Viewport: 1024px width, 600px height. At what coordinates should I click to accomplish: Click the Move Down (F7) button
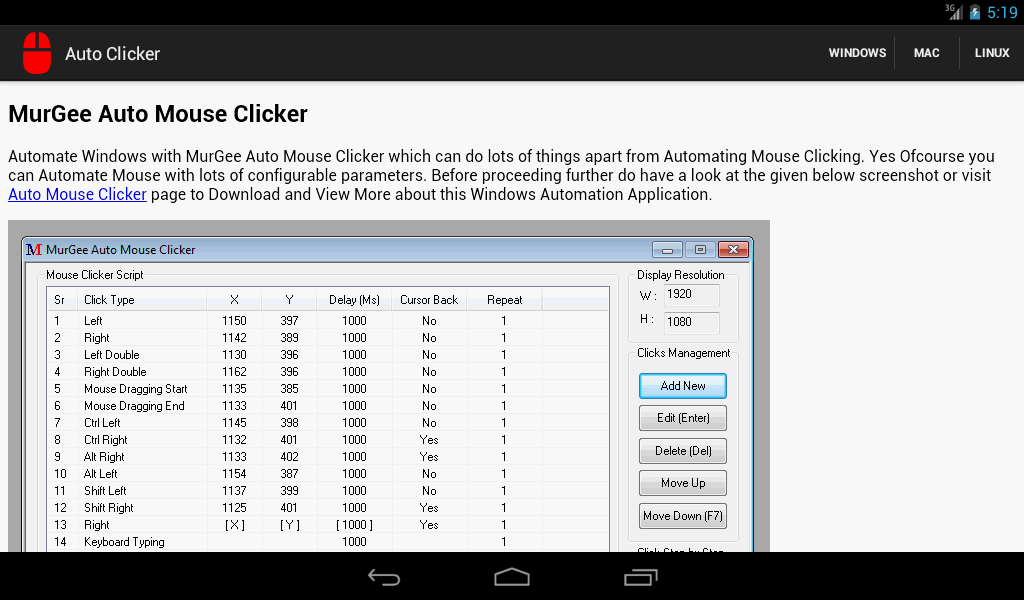(682, 516)
